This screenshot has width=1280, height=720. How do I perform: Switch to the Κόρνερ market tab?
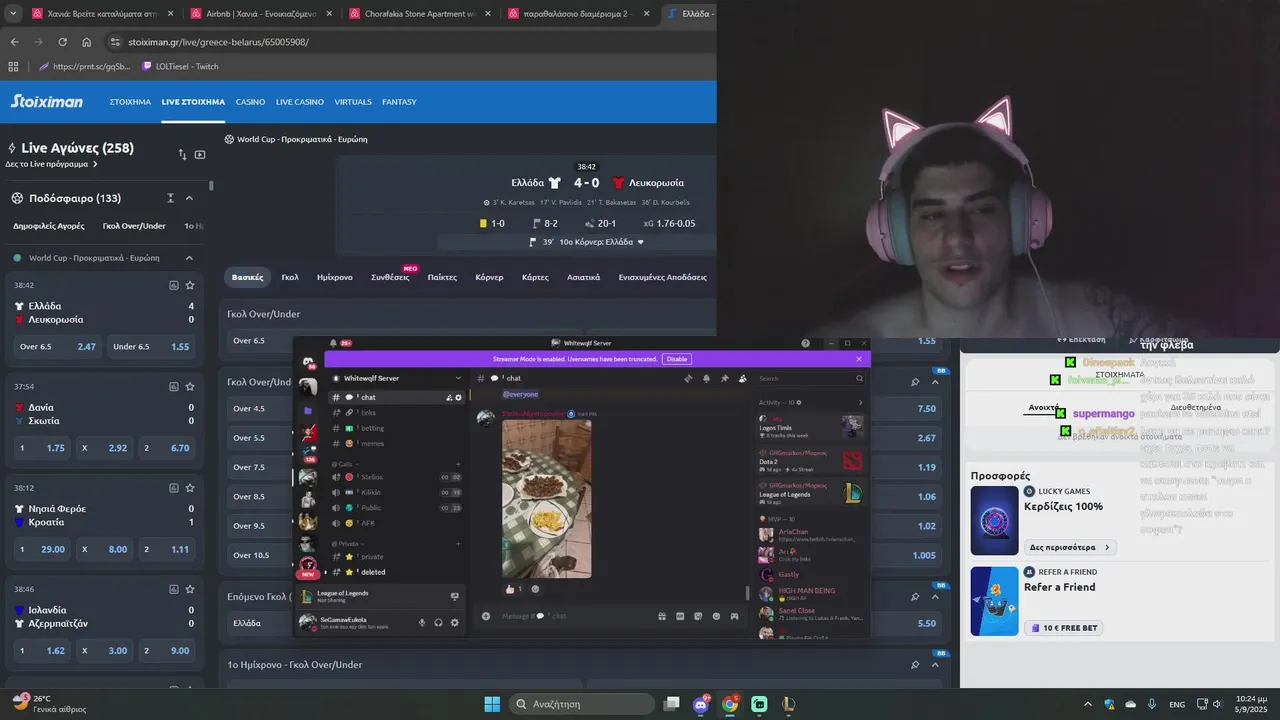click(x=489, y=277)
